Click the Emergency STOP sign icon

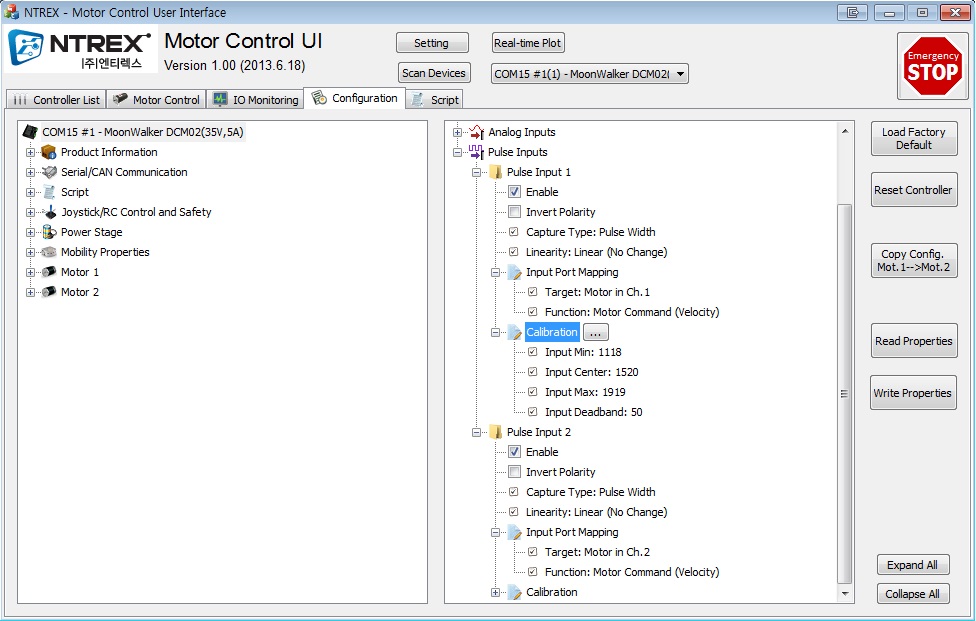(932, 66)
